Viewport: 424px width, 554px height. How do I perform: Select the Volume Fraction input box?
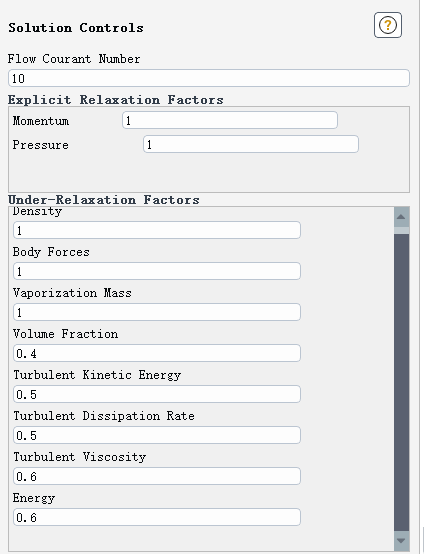click(x=157, y=353)
